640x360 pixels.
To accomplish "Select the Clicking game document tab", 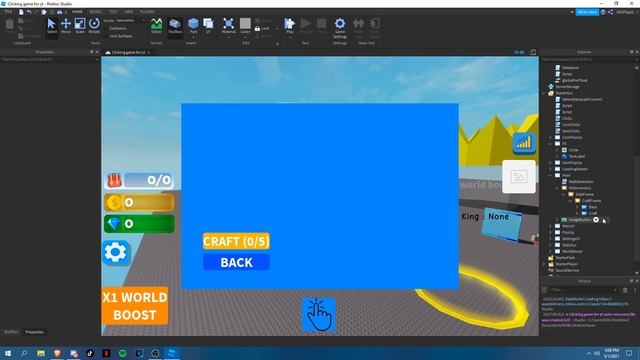I will pyautogui.click(x=127, y=52).
